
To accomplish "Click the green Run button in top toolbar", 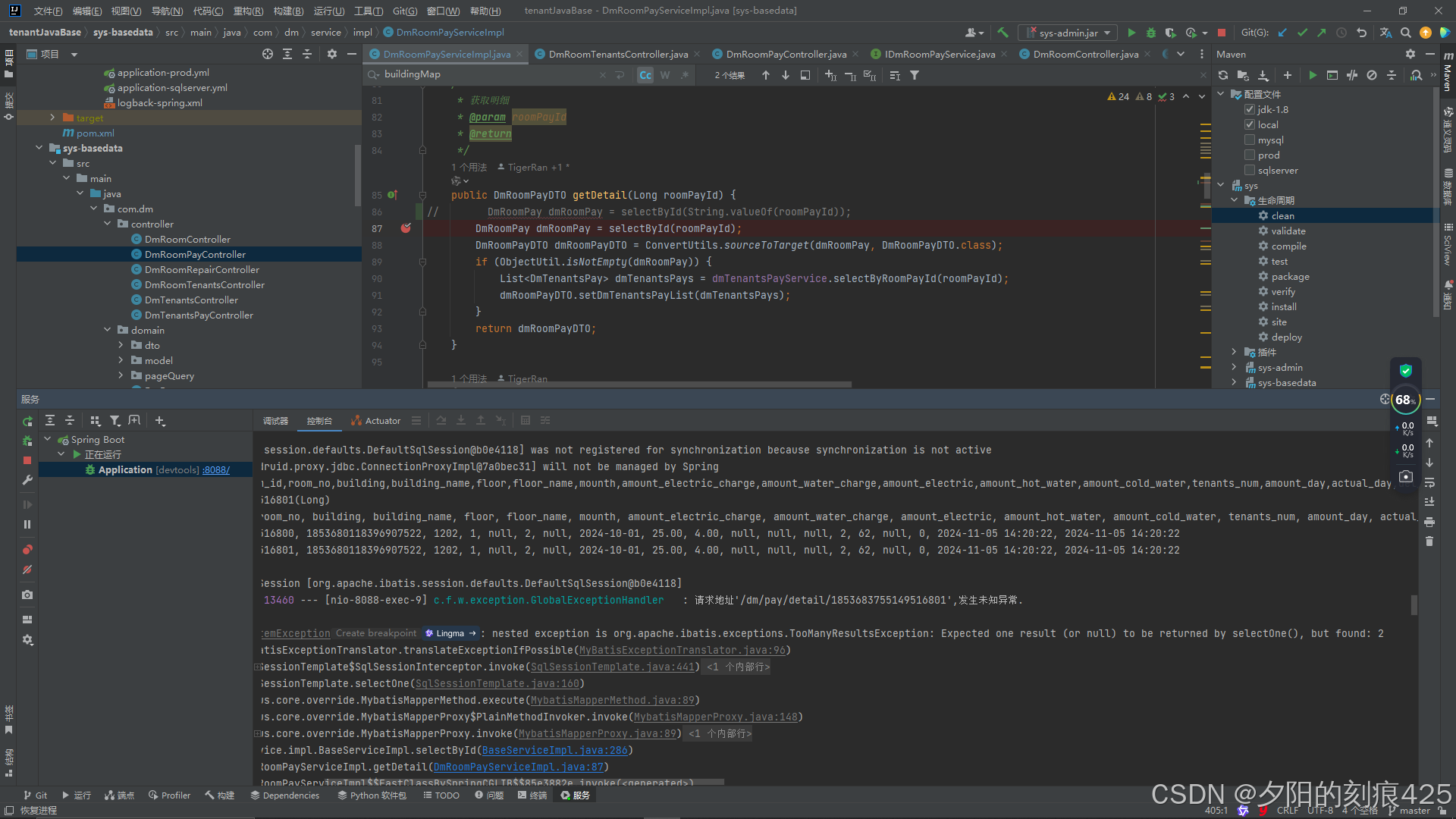I will (1131, 33).
